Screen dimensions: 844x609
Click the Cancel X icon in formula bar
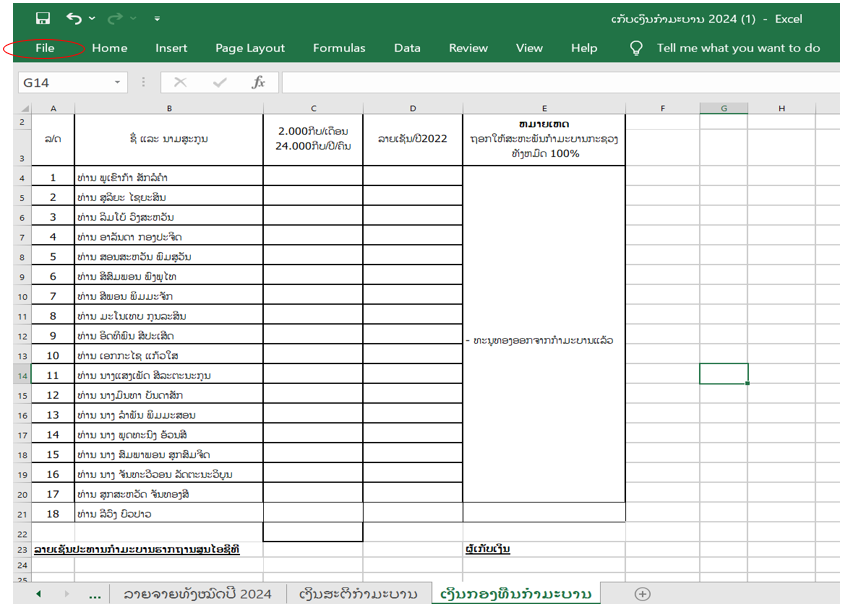click(180, 82)
